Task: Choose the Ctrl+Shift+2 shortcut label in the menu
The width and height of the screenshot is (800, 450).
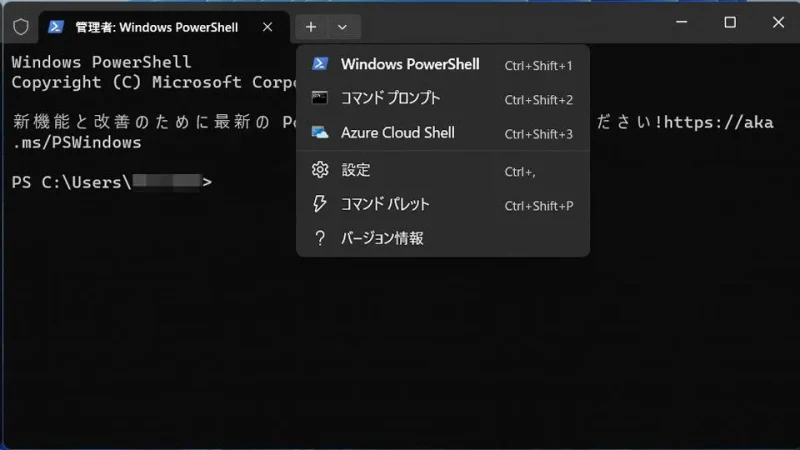Action: [x=538, y=99]
